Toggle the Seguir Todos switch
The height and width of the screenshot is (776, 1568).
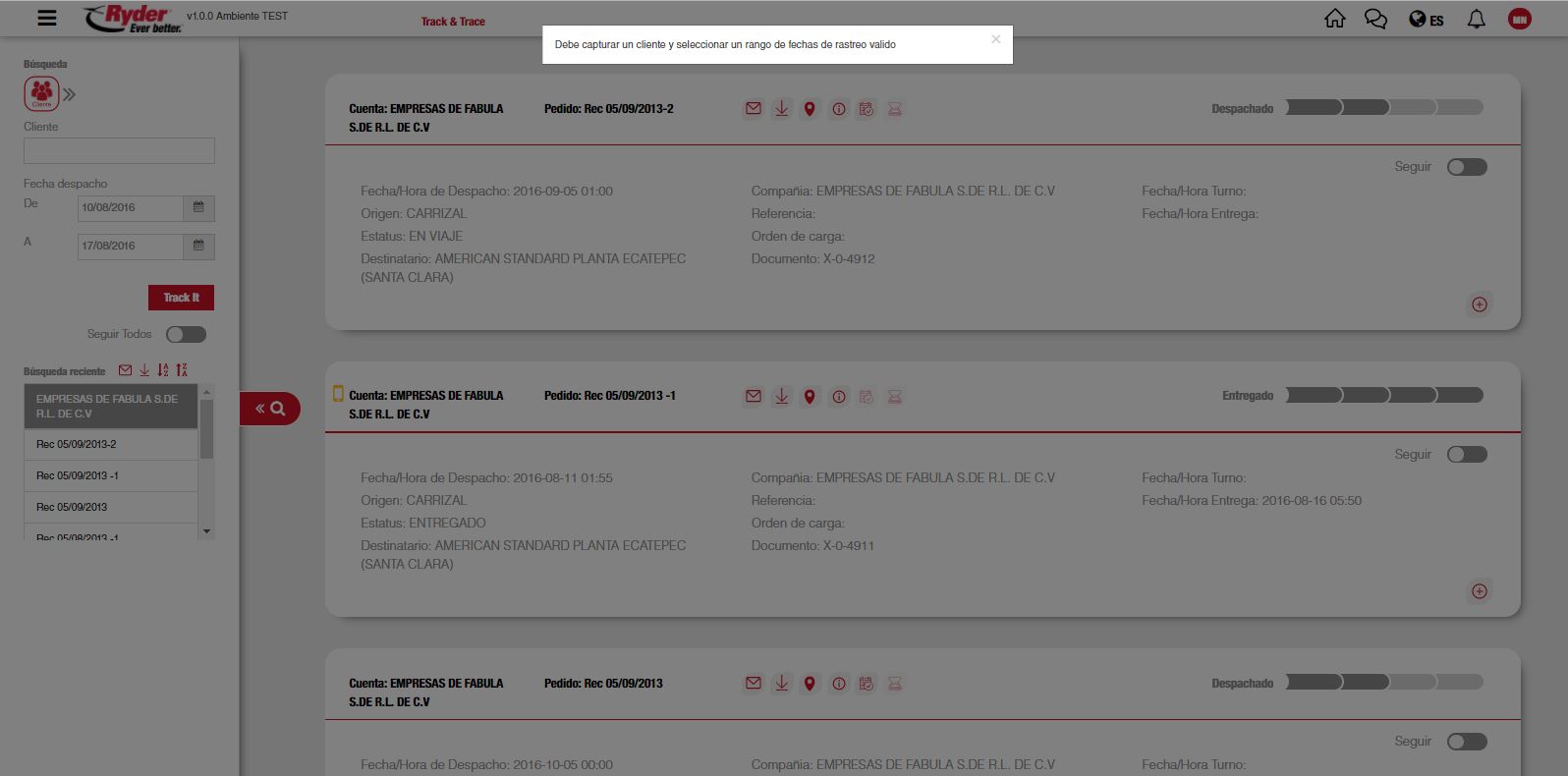186,335
